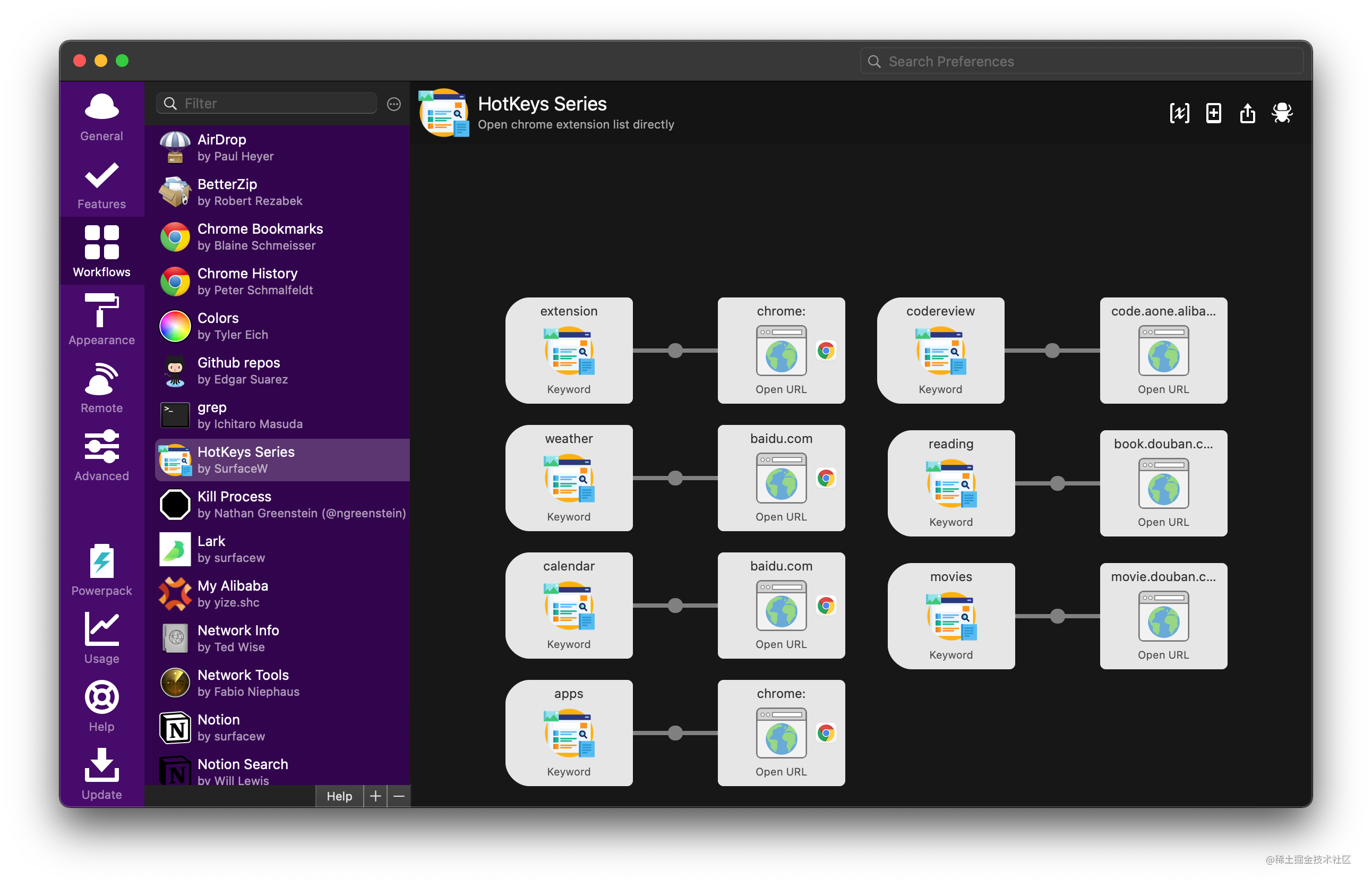Select the HotKeys Series workflow
The width and height of the screenshot is (1372, 886).
click(282, 459)
